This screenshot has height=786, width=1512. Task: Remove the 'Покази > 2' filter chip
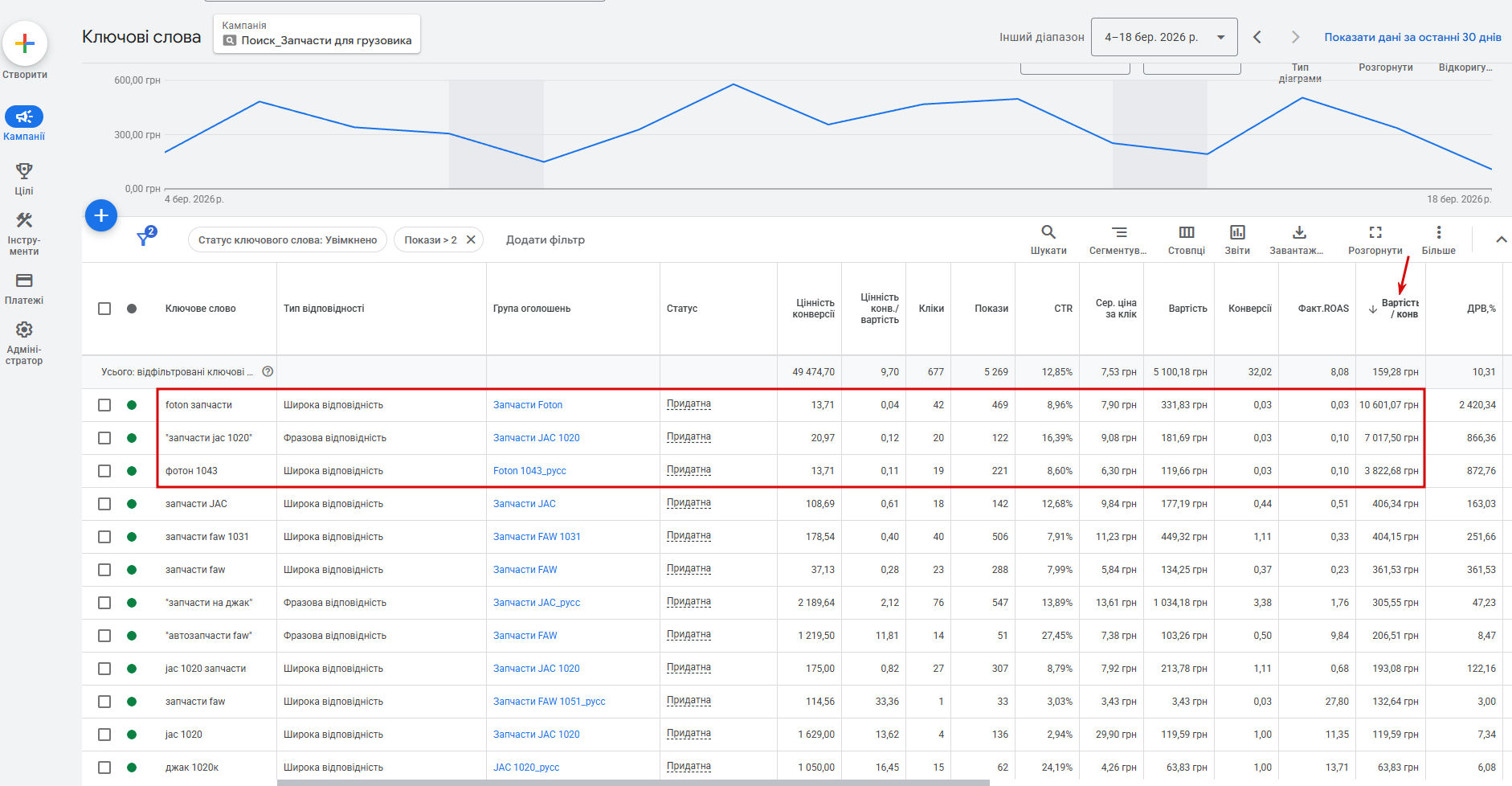point(471,239)
